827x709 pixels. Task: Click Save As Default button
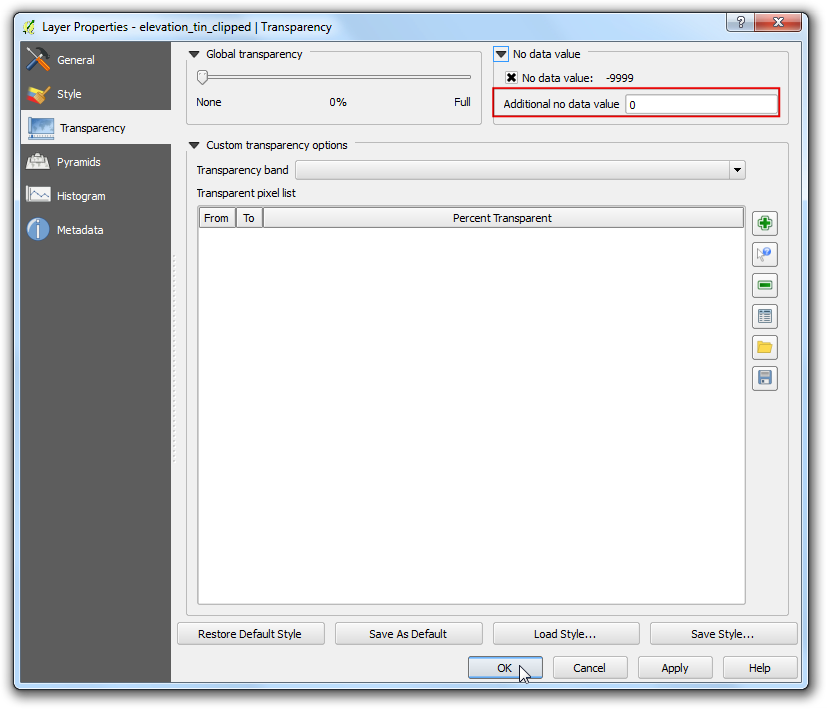[408, 634]
